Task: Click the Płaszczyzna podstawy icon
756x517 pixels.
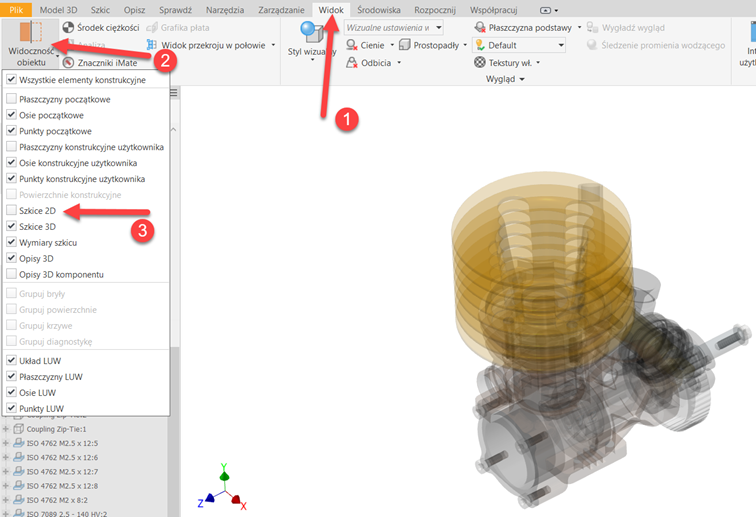Action: click(x=480, y=28)
